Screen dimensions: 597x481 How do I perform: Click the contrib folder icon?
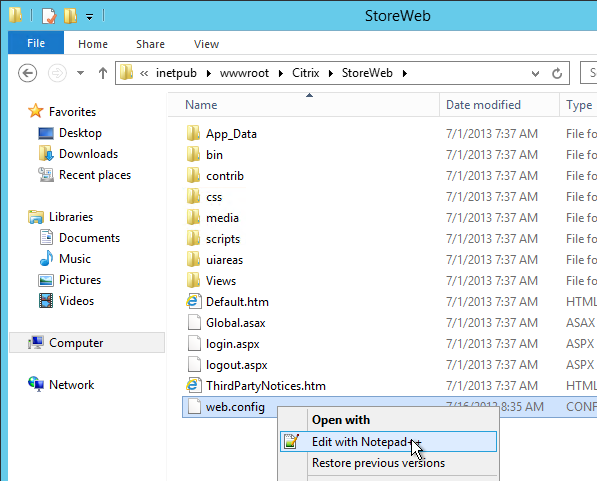(193, 175)
